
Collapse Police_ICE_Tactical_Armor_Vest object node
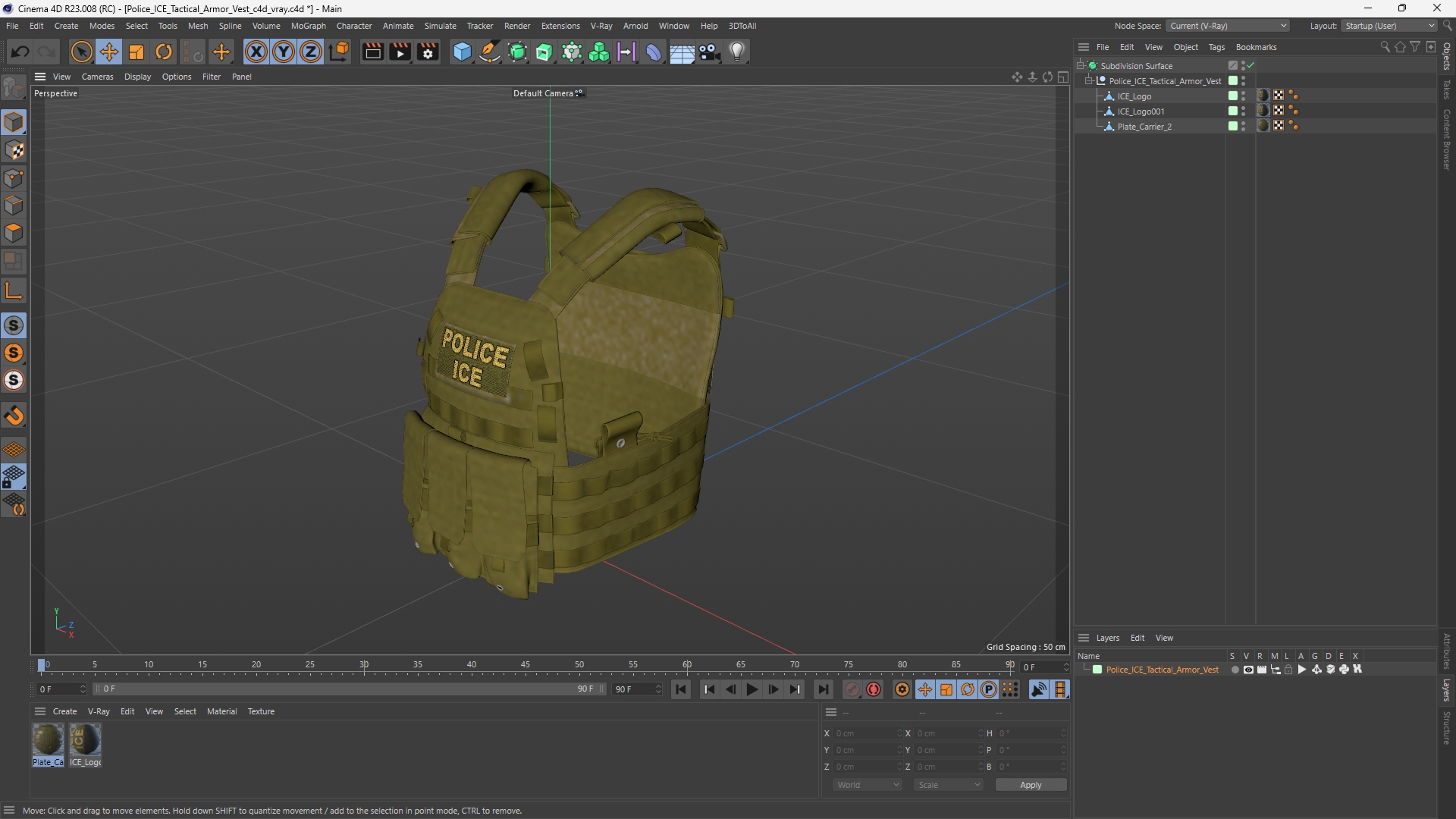tap(1089, 80)
